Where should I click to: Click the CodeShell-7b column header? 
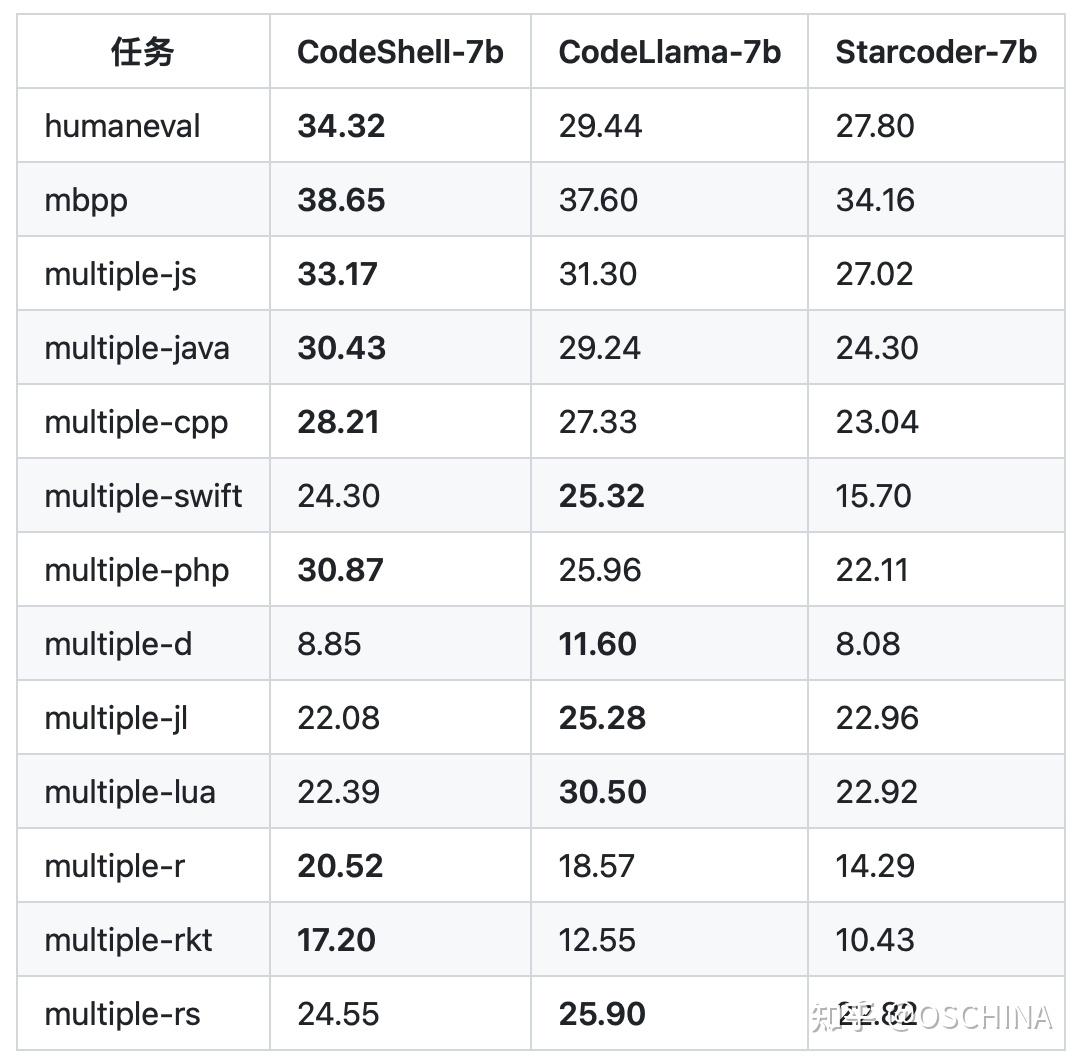pyautogui.click(x=400, y=52)
